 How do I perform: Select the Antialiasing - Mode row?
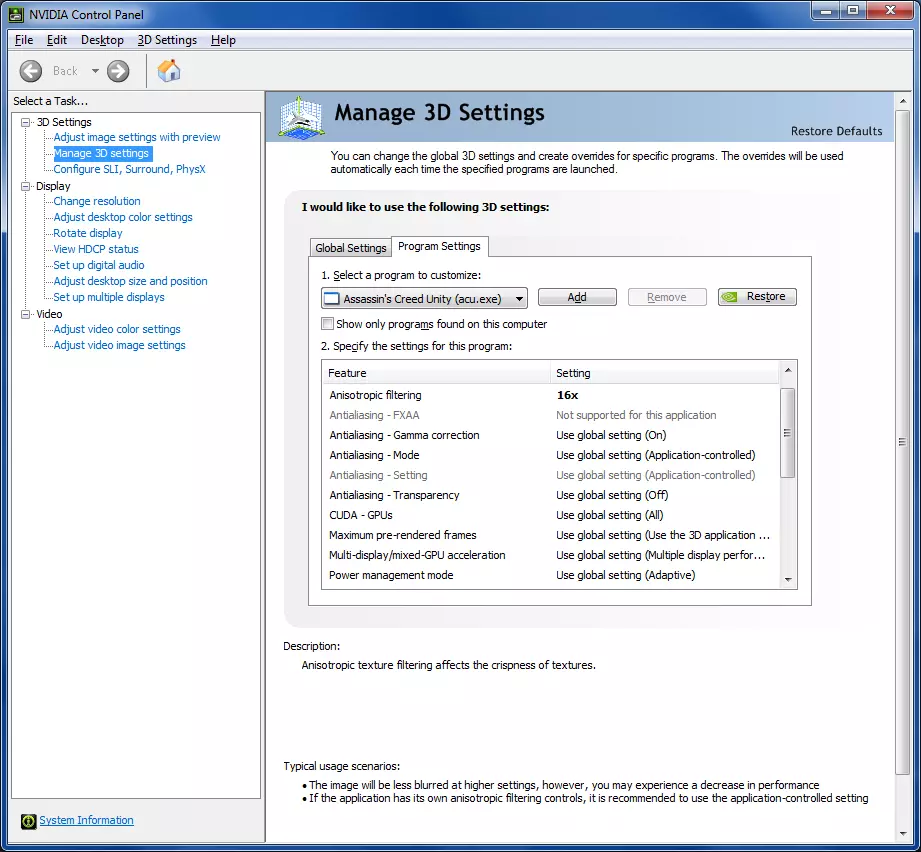(x=551, y=455)
